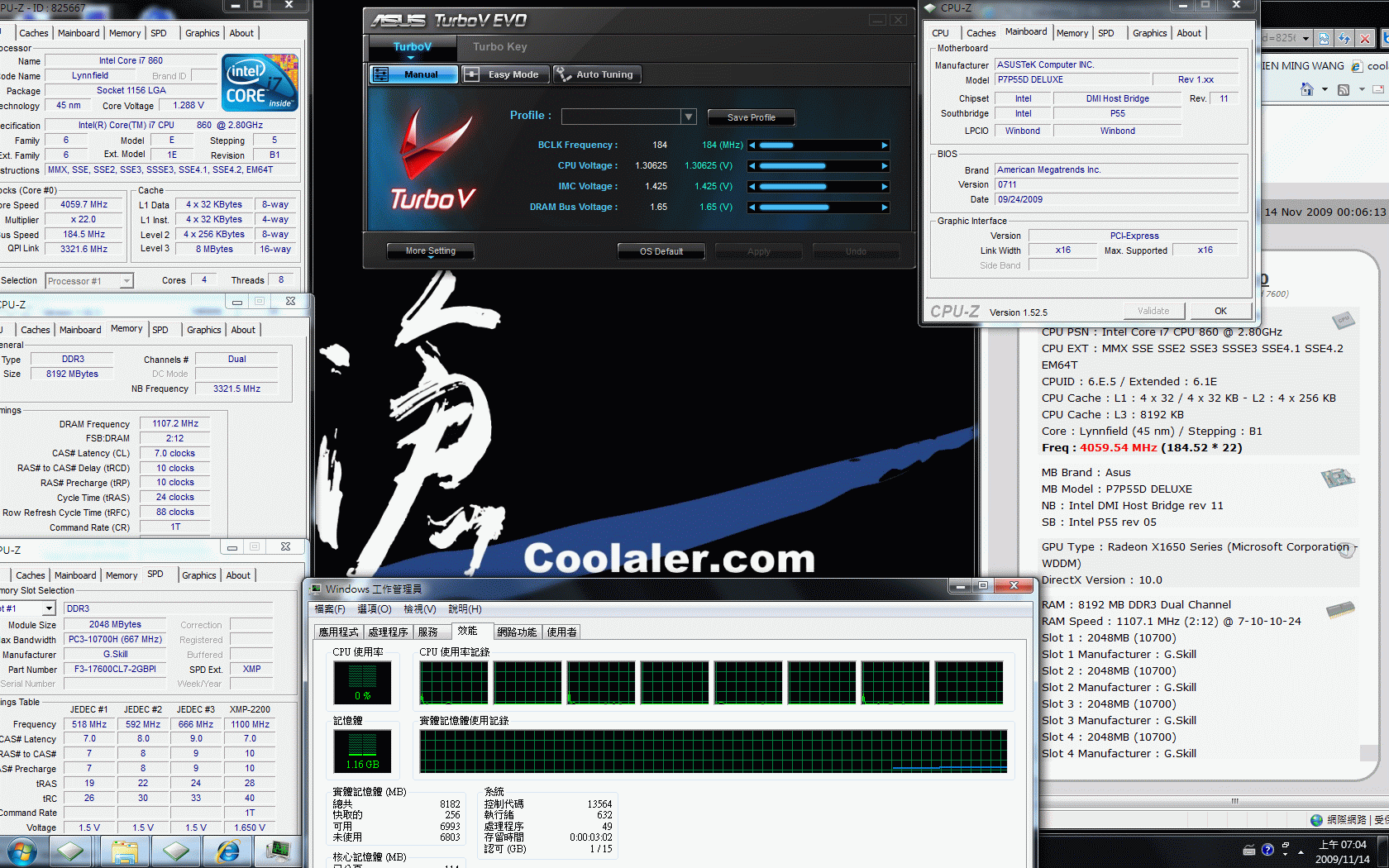Screen dimensions: 1389x868
Task: Open the dropdown arrow beside IE Feeds icon
Action: pos(1362,89)
